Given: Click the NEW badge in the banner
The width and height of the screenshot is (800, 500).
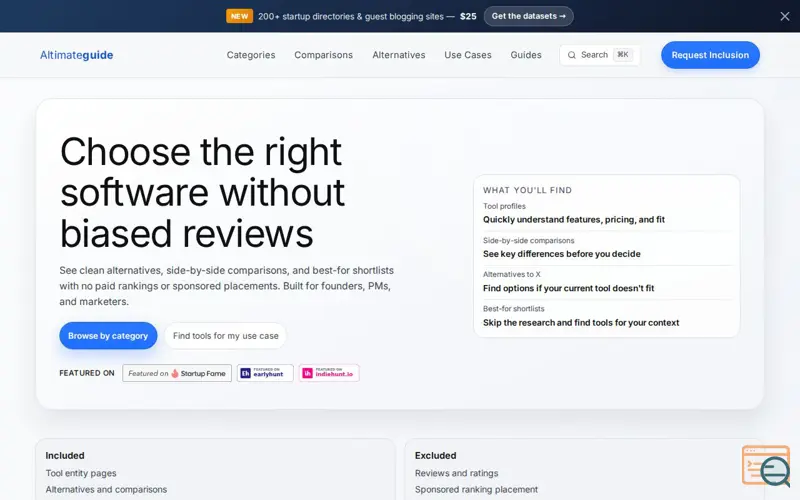Looking at the screenshot, I should click(239, 16).
